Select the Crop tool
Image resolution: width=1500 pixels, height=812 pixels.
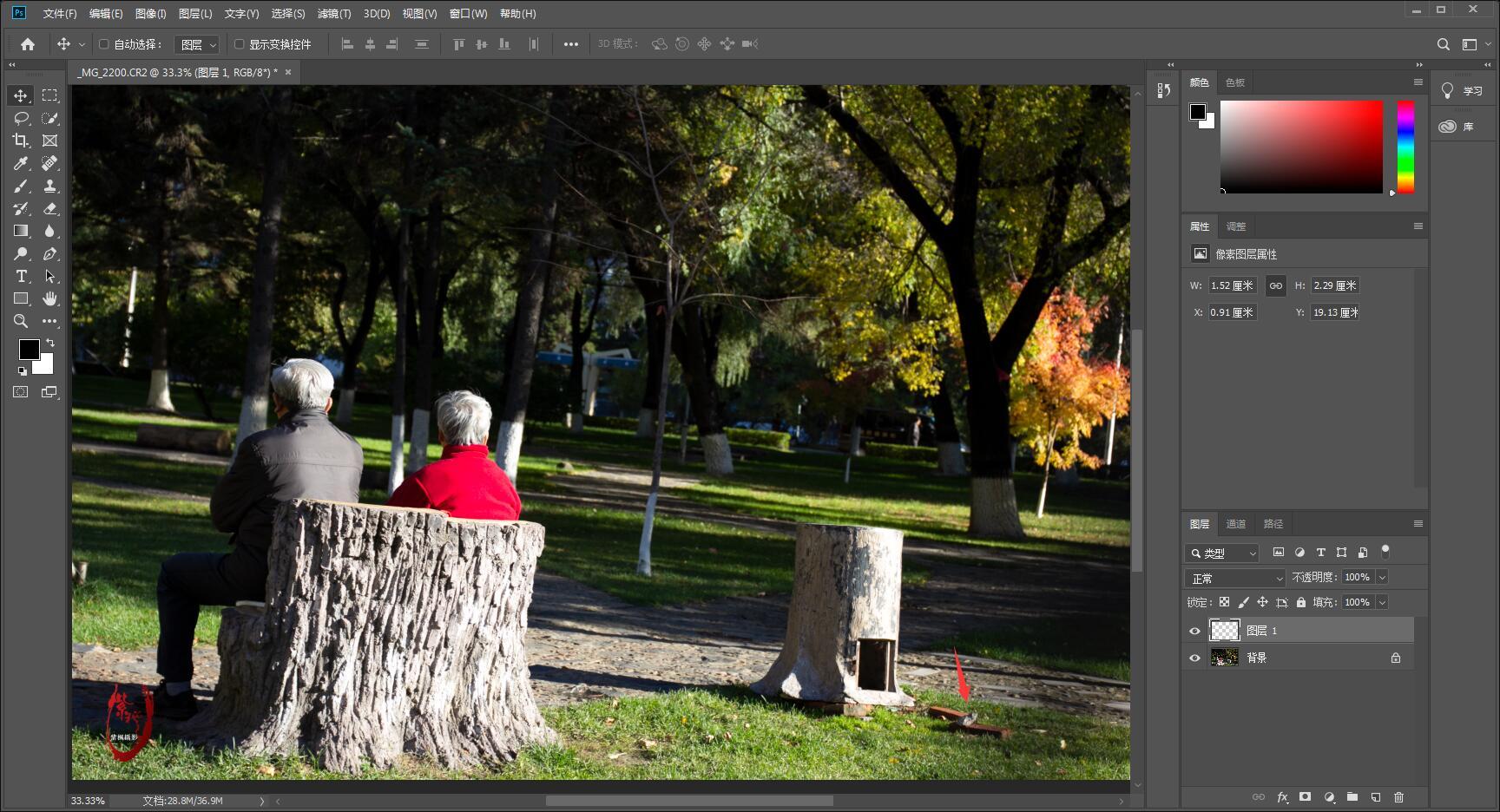click(x=21, y=141)
